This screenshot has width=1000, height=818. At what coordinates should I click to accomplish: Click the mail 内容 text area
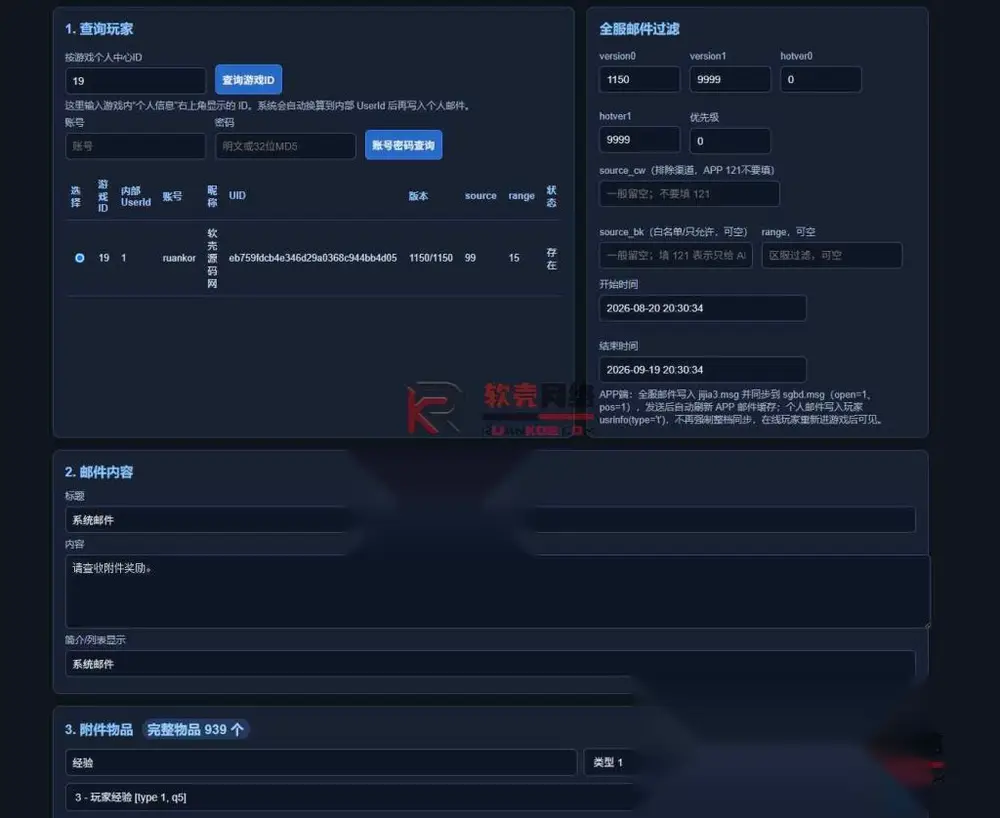pos(497,591)
